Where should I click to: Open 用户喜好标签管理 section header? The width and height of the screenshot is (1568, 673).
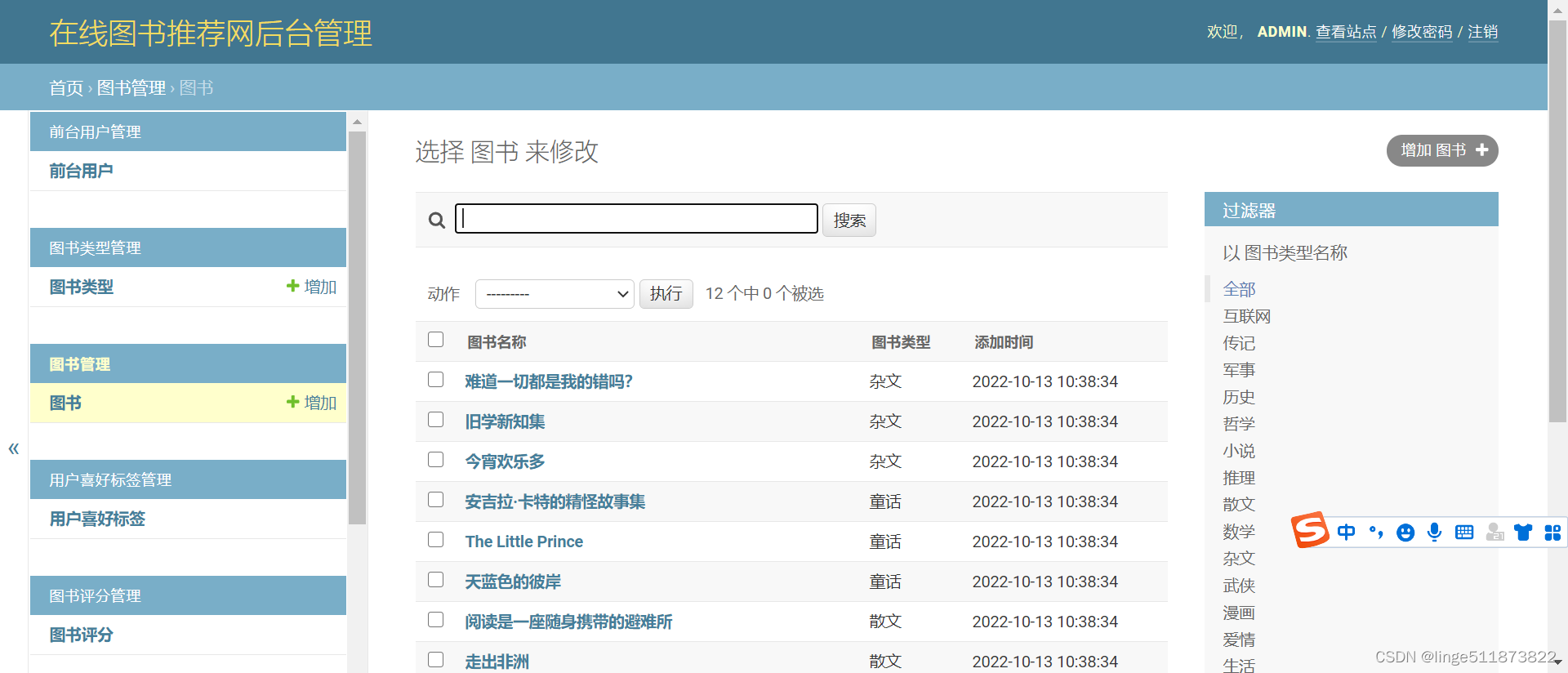(x=110, y=479)
